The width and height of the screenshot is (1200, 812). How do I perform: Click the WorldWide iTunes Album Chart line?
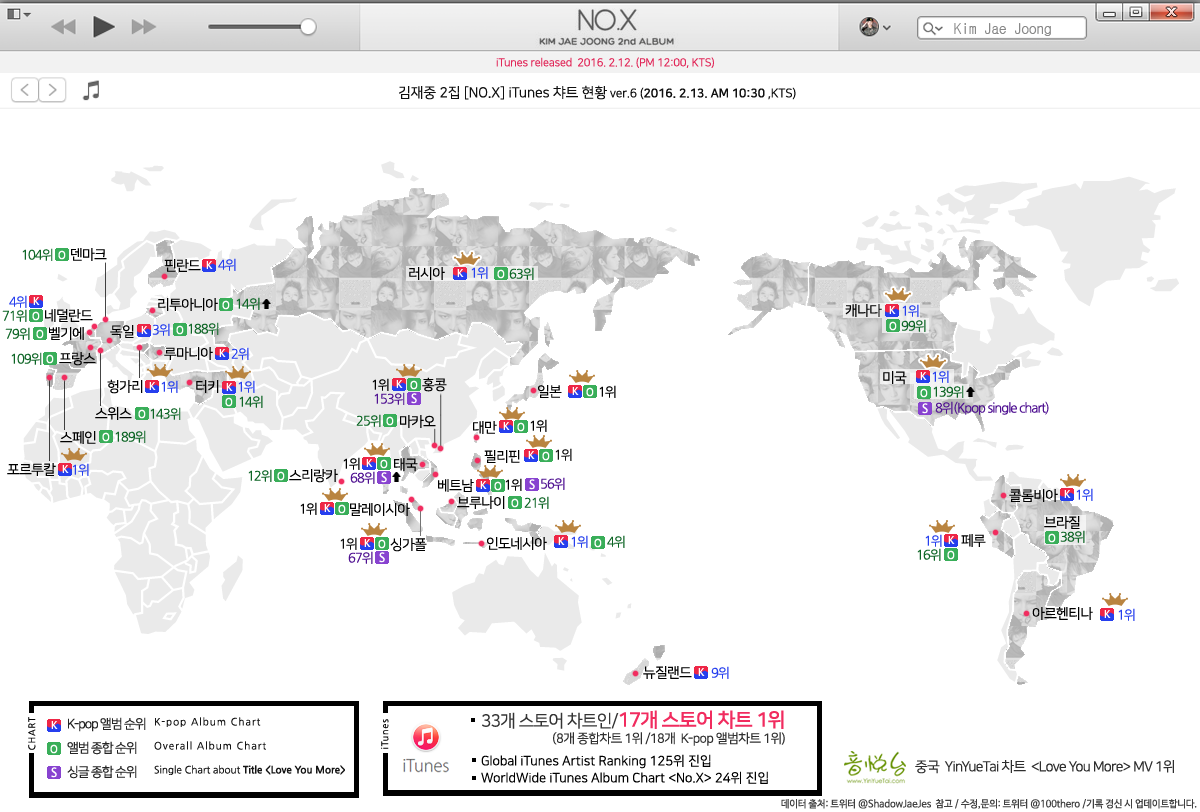[625, 777]
